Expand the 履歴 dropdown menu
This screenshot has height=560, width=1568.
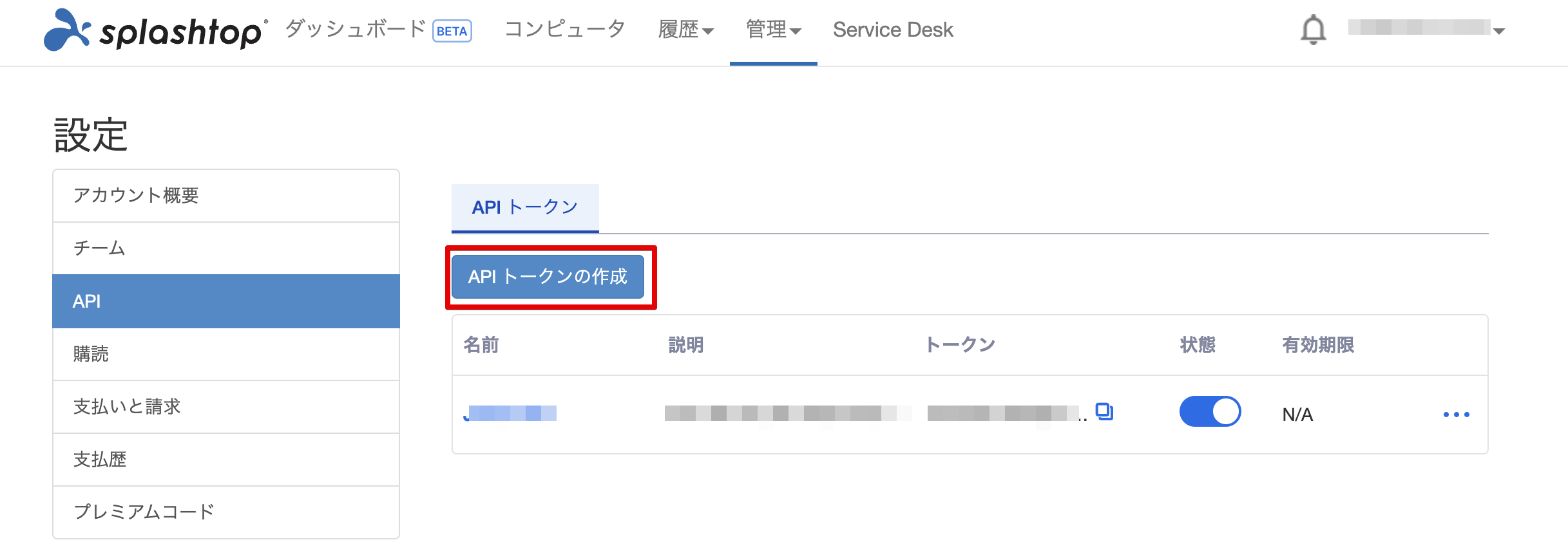point(685,30)
